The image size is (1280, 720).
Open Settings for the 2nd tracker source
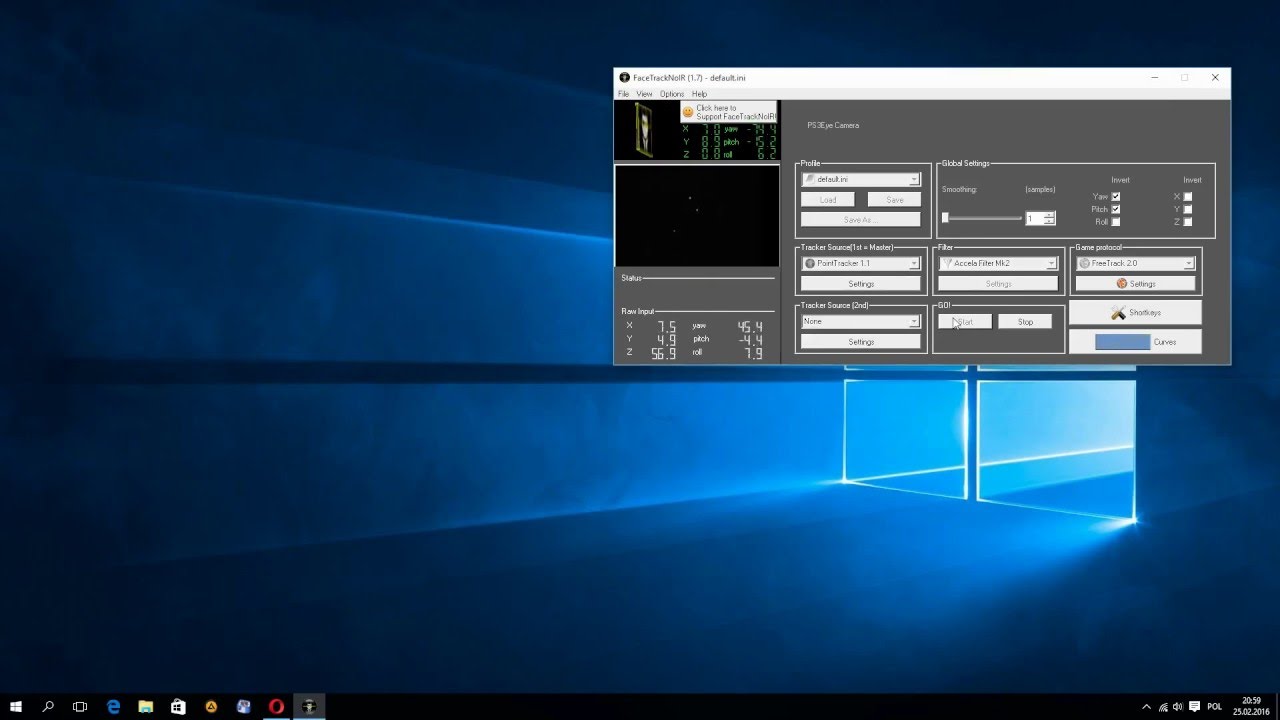[x=861, y=342]
